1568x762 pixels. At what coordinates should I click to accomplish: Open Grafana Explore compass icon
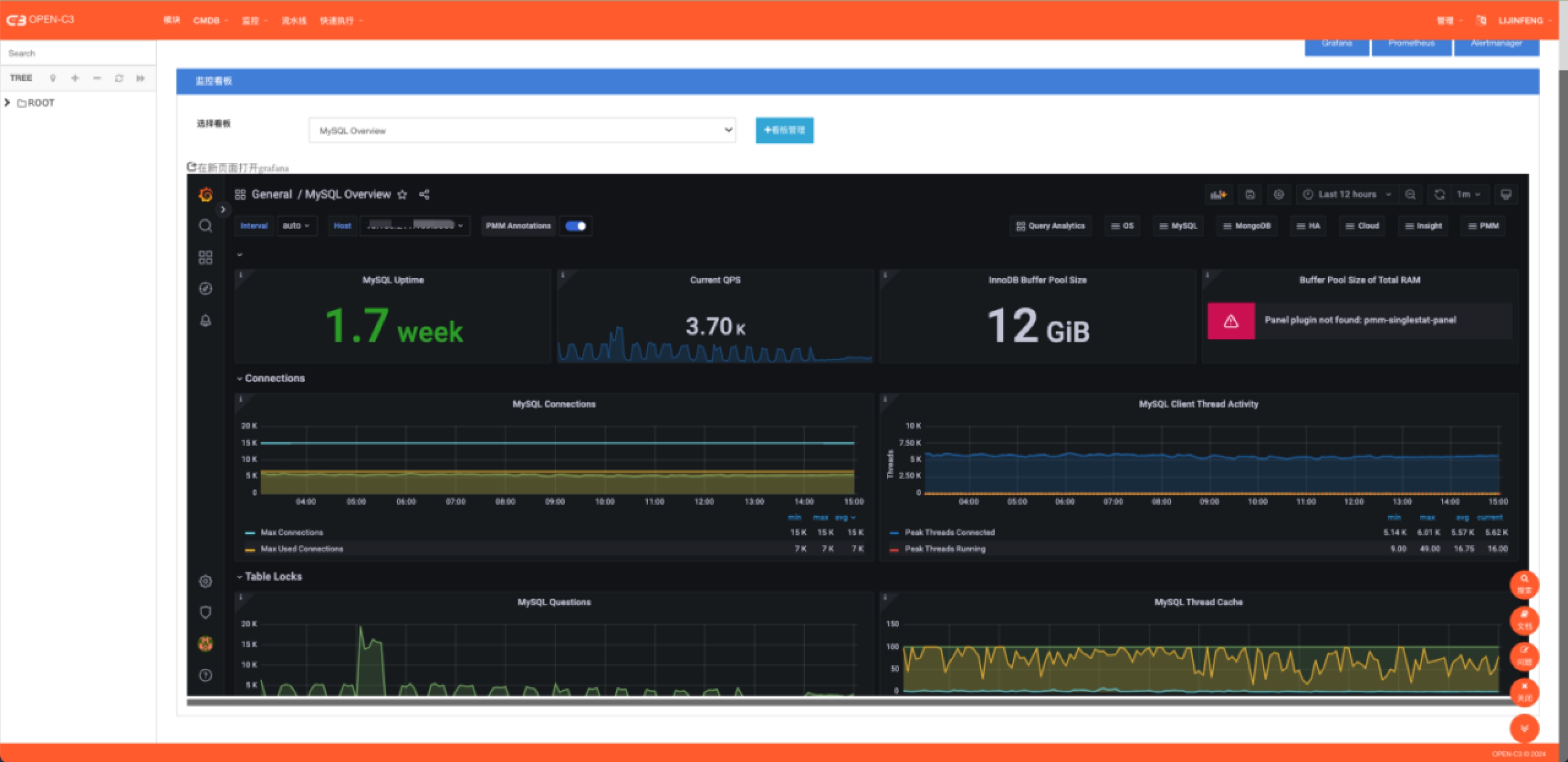click(205, 289)
